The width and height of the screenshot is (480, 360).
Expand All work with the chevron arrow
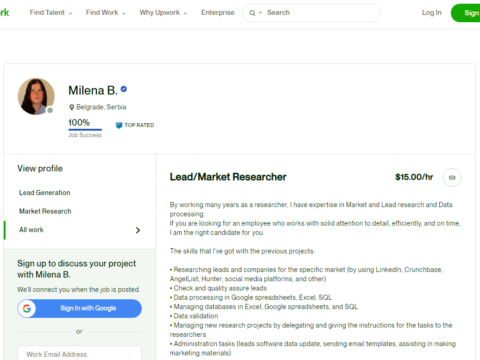138,230
